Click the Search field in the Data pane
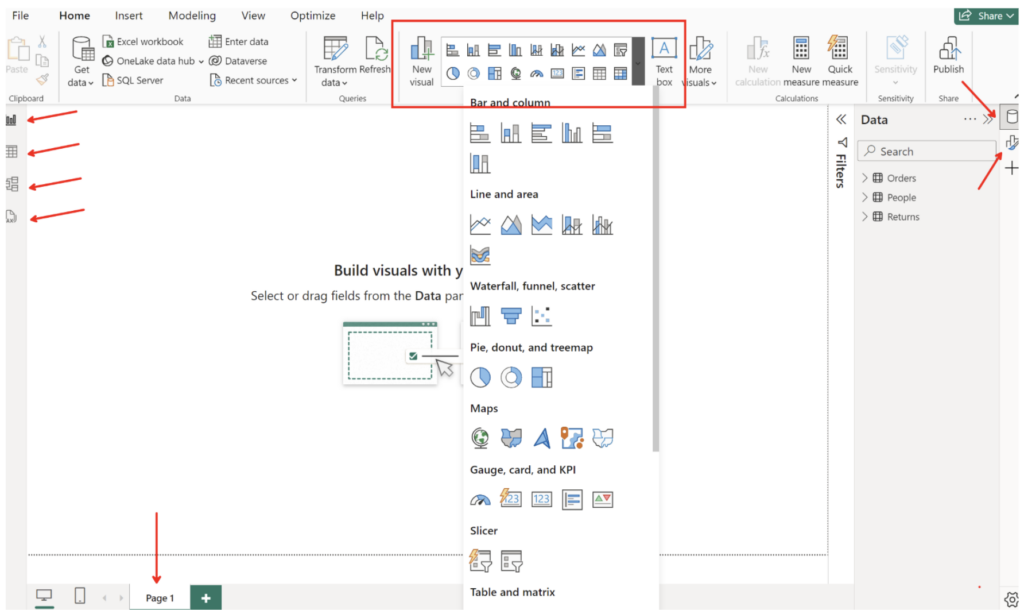 pos(925,150)
